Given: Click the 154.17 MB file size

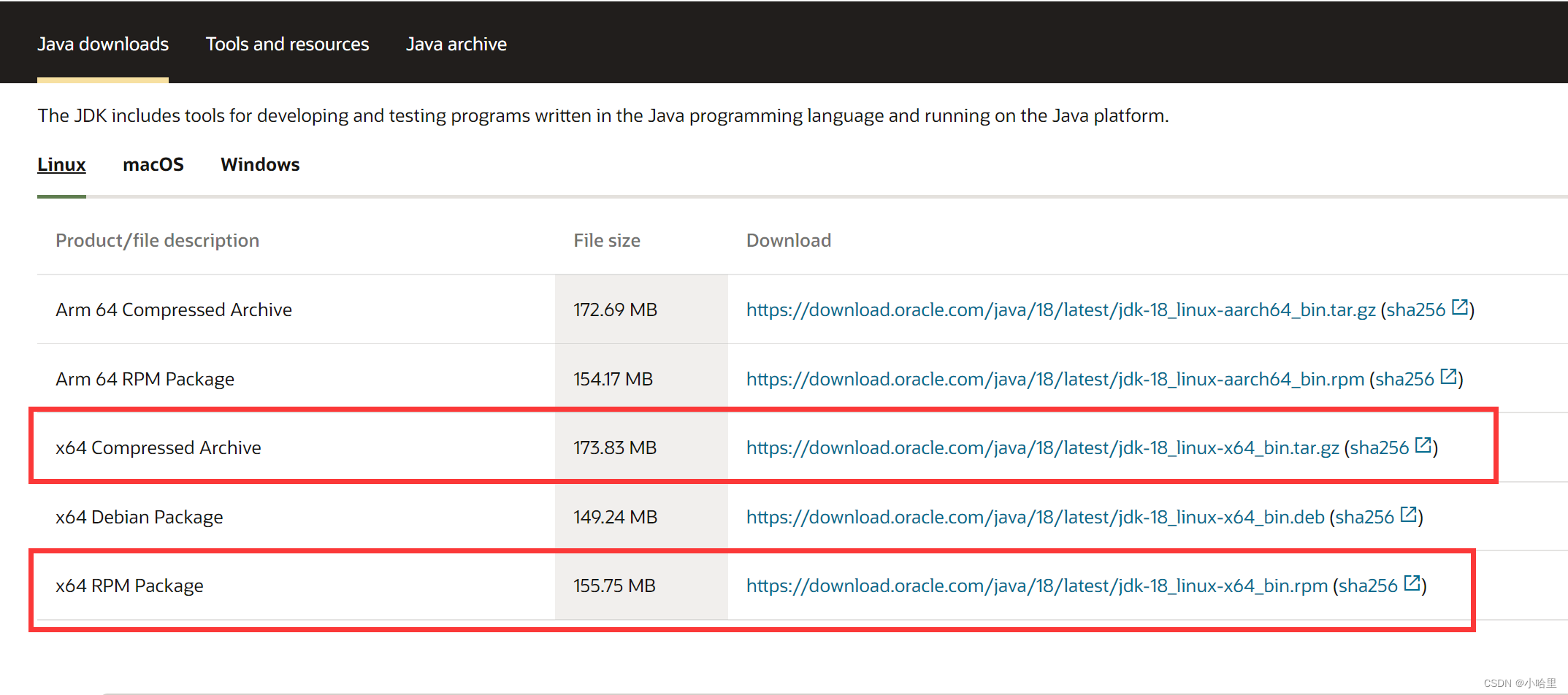Looking at the screenshot, I should point(613,379).
